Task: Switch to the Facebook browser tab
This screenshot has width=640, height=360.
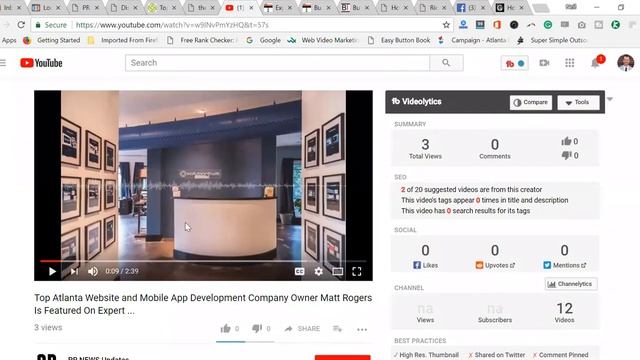Action: point(471,8)
